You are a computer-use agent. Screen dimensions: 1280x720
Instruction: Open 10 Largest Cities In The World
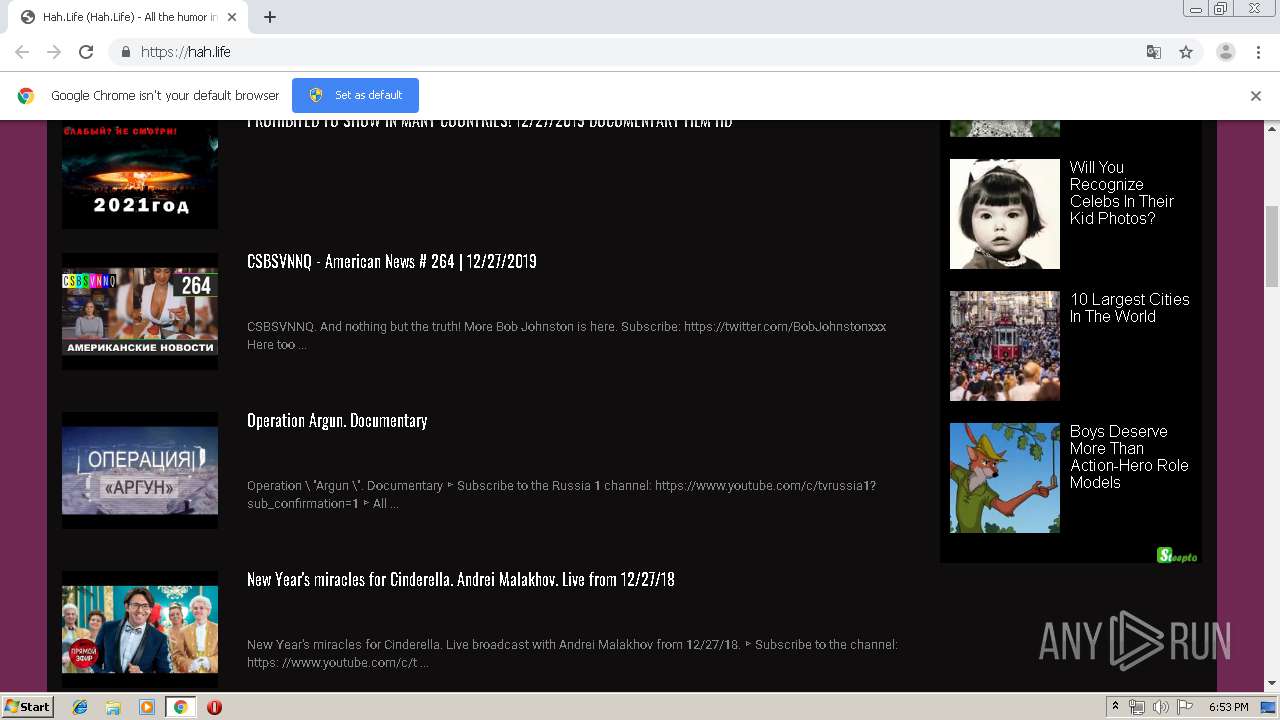[x=1130, y=308]
